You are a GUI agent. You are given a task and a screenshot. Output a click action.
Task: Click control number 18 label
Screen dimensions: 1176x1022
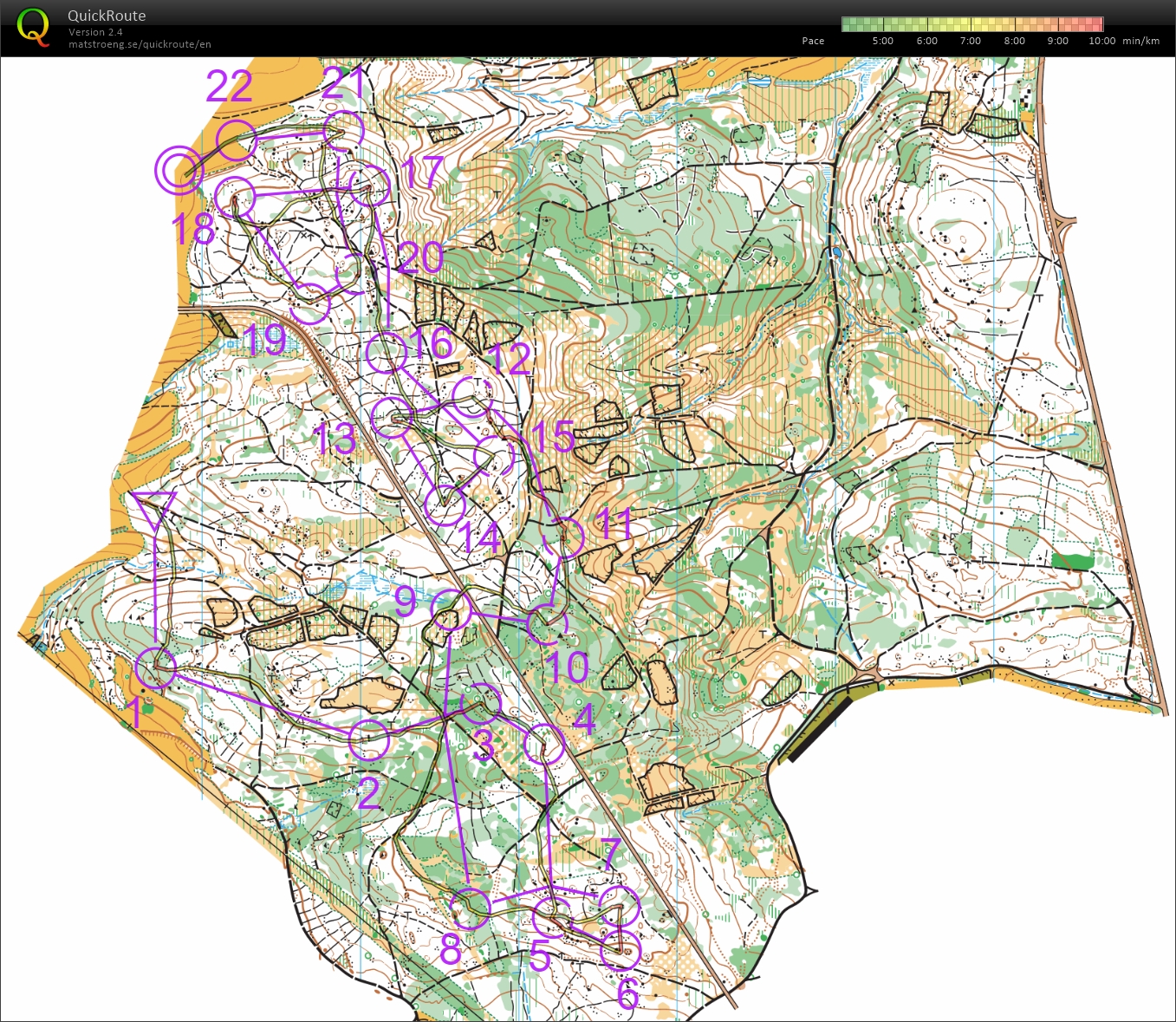point(193,230)
